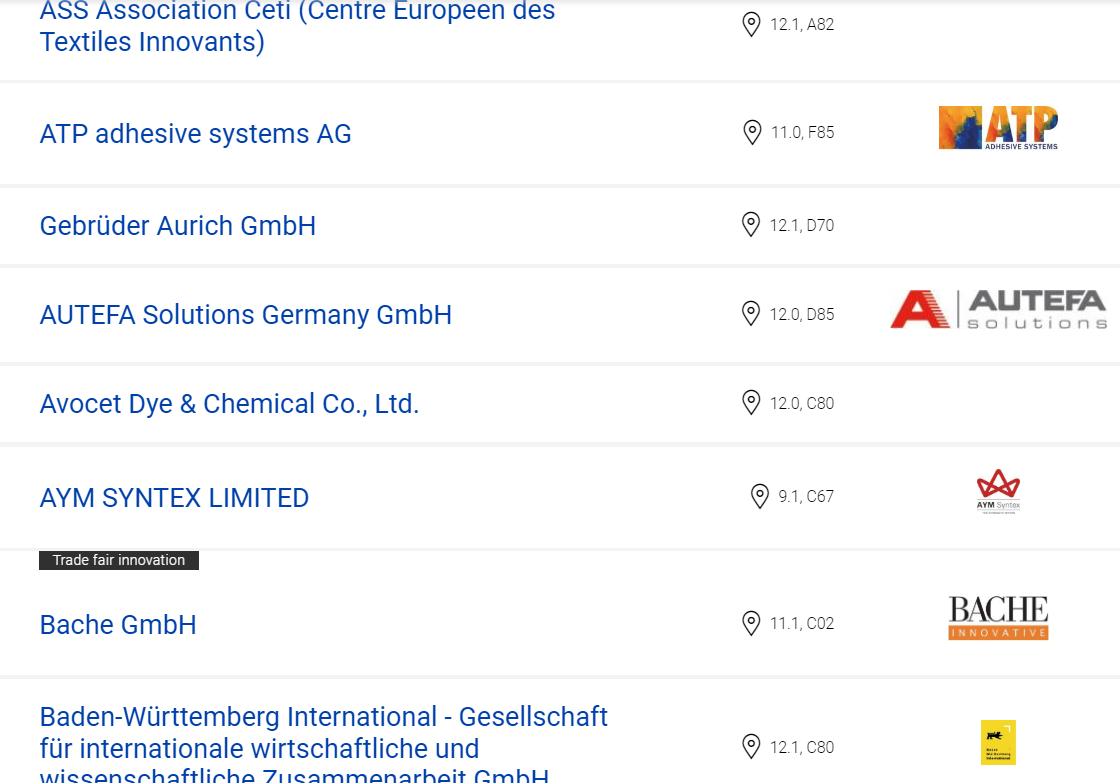This screenshot has height=783, width=1120.
Task: Open AYM SYNTEX LIMITED exhibitor link
Action: pos(174,498)
